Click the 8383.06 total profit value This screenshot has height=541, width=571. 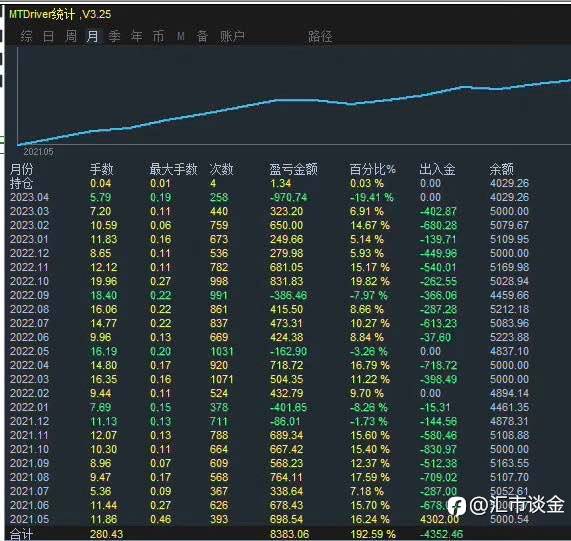click(290, 534)
